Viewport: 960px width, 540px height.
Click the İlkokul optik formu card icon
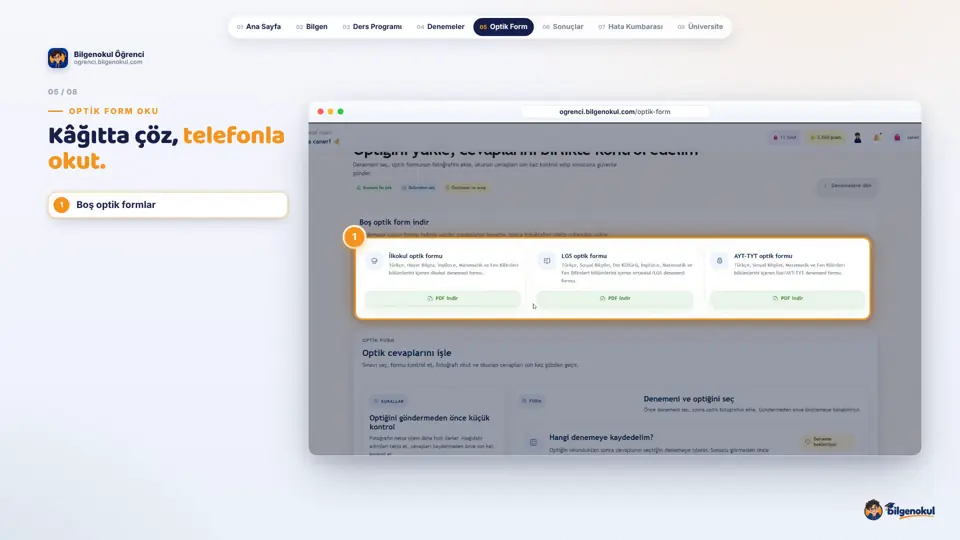coord(374,261)
